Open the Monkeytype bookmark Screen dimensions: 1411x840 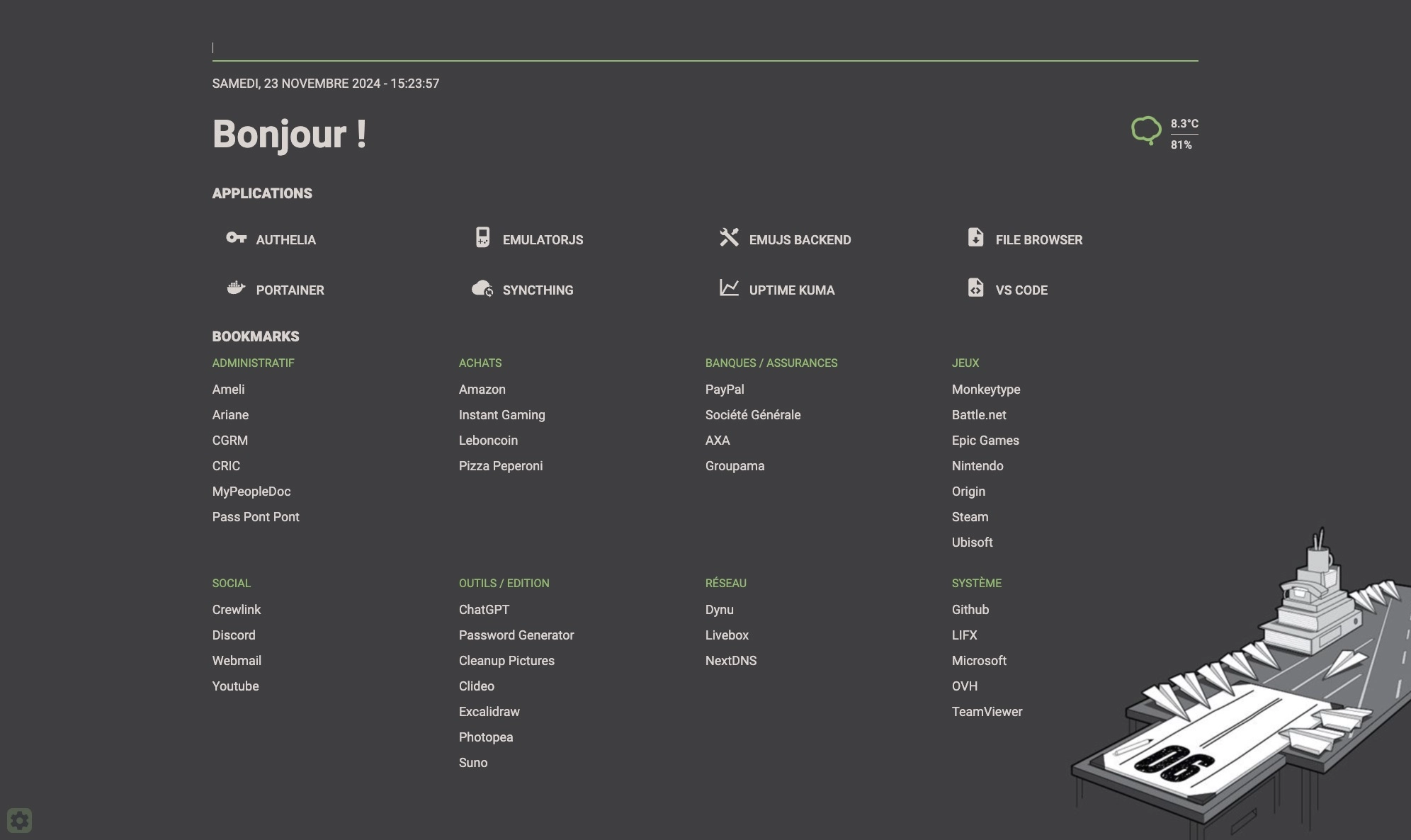pos(986,390)
